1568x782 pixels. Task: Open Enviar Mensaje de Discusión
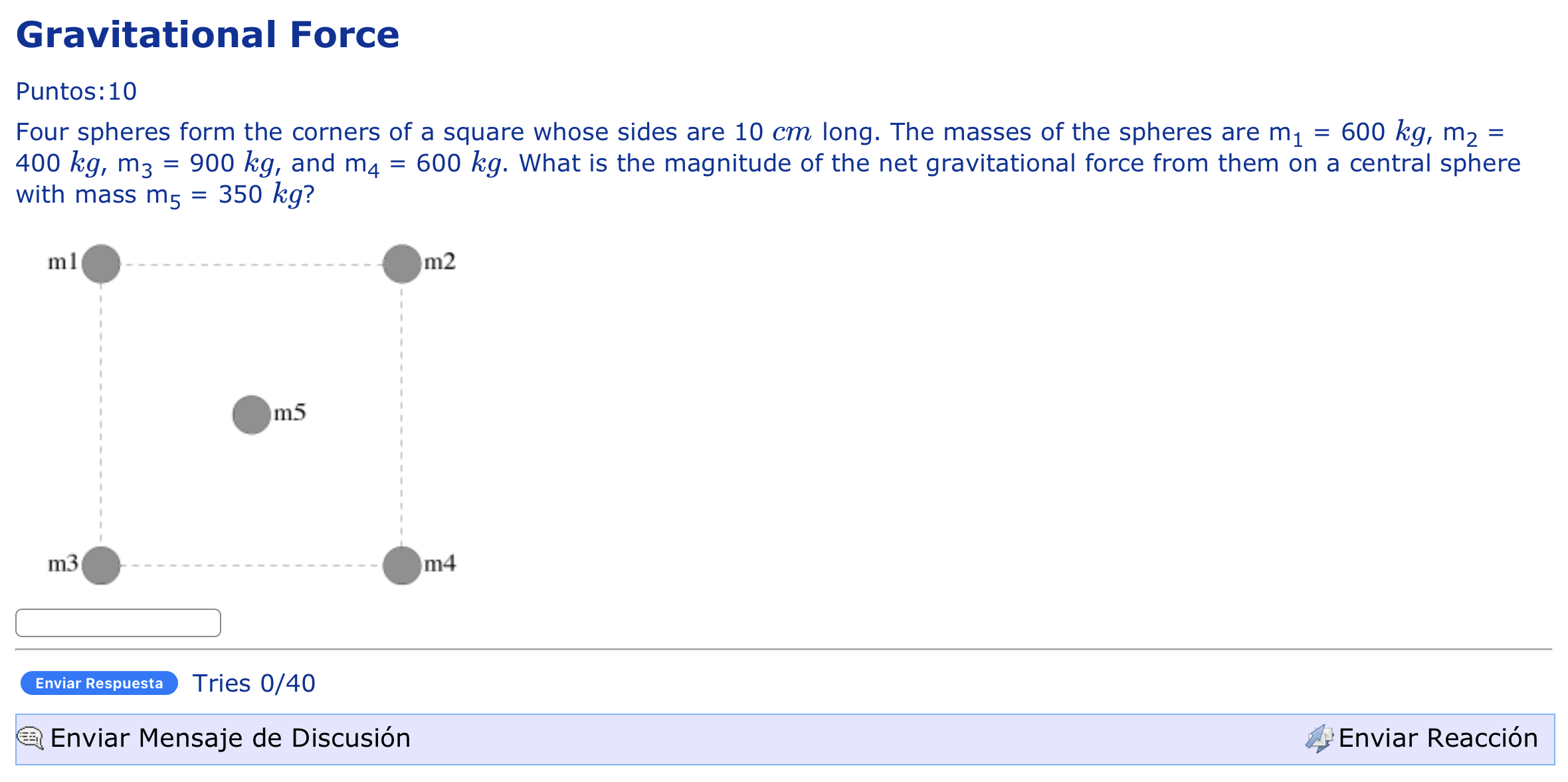[229, 737]
